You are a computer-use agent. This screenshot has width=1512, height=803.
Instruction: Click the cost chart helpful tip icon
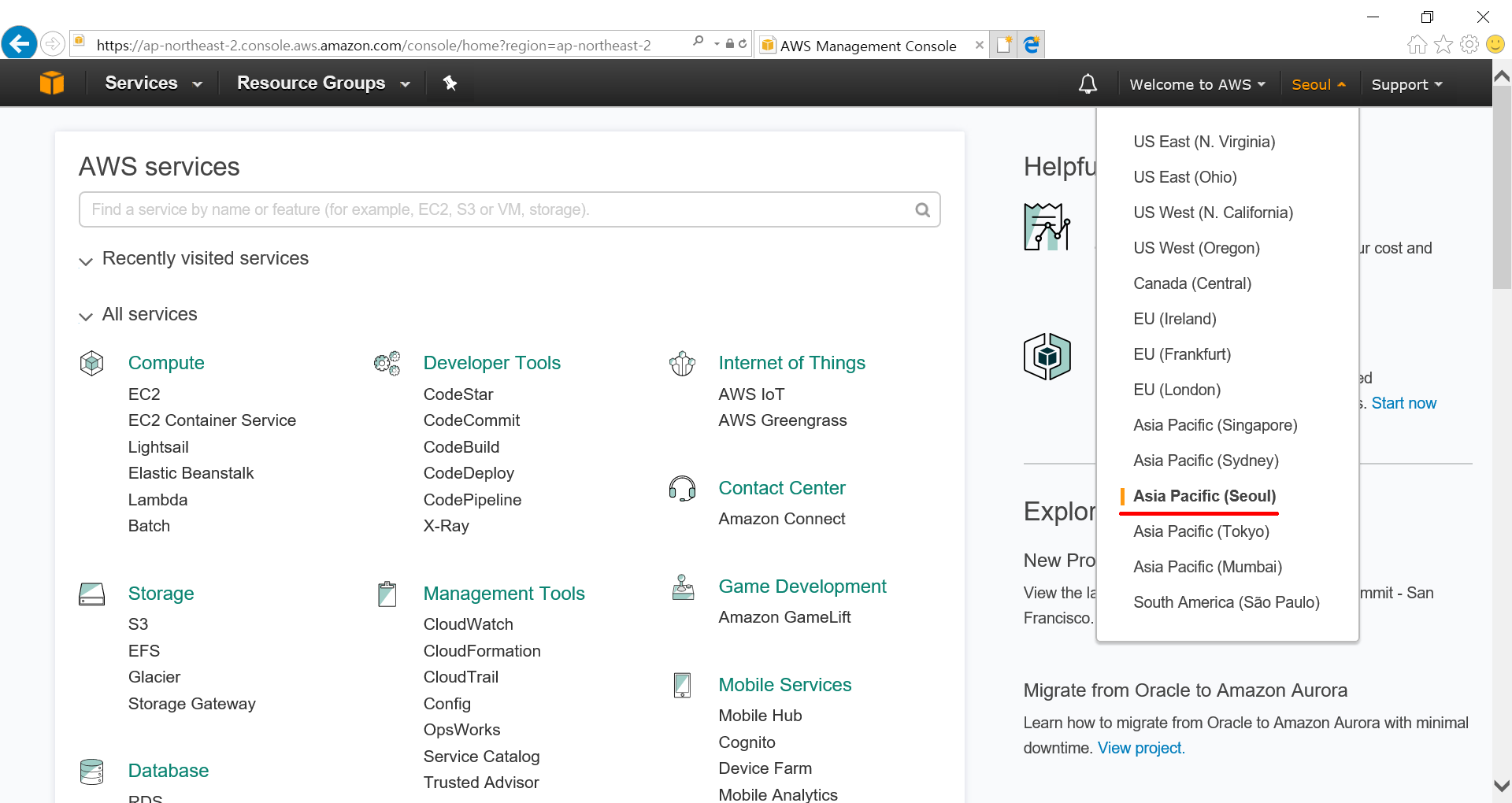pos(1047,227)
